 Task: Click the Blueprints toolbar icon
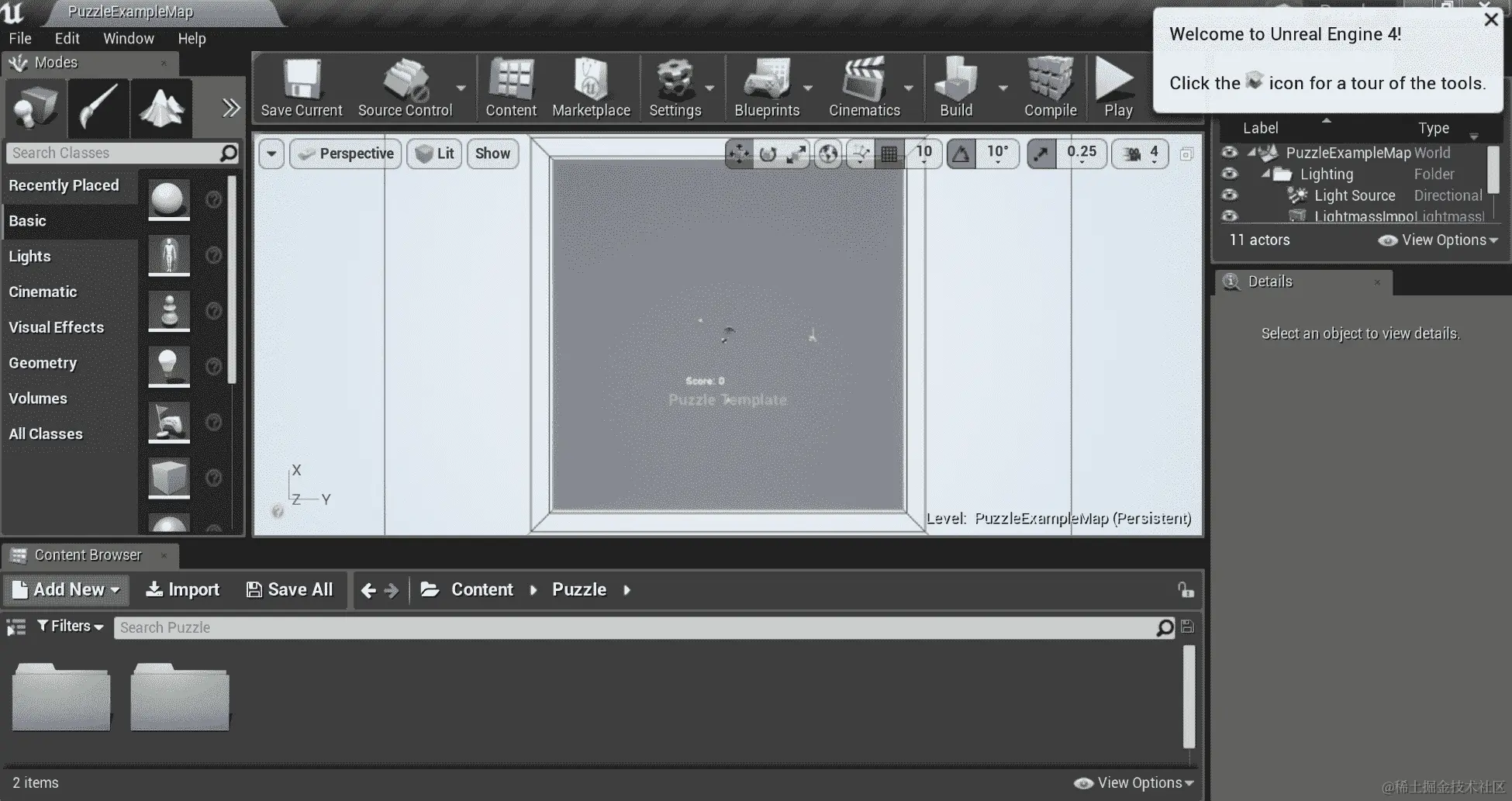(x=767, y=87)
